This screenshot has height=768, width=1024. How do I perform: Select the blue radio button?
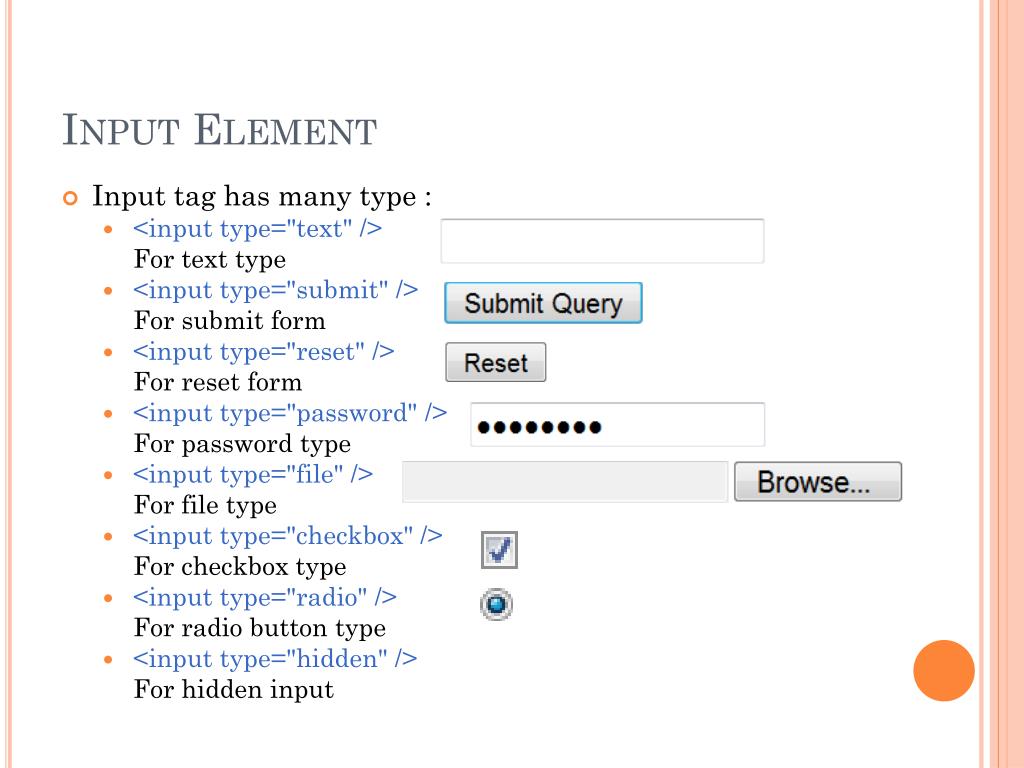pos(496,604)
